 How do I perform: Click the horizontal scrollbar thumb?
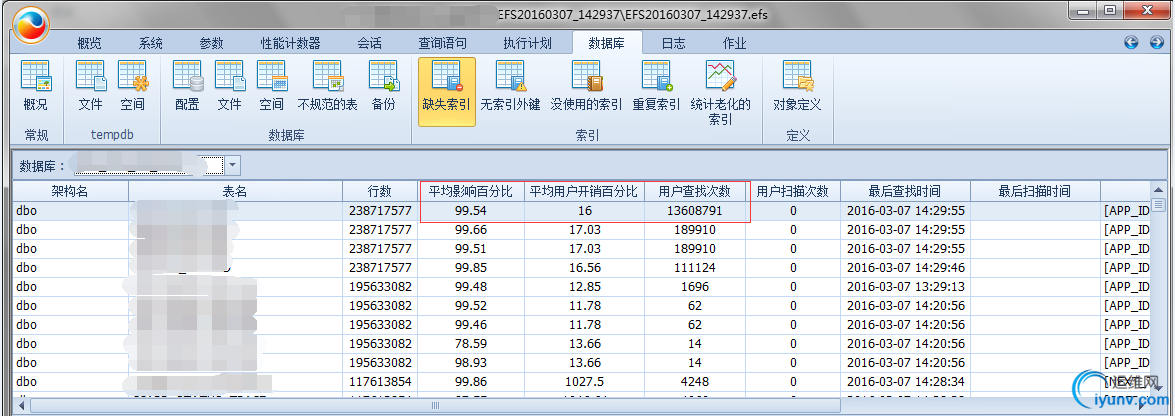(x=435, y=406)
